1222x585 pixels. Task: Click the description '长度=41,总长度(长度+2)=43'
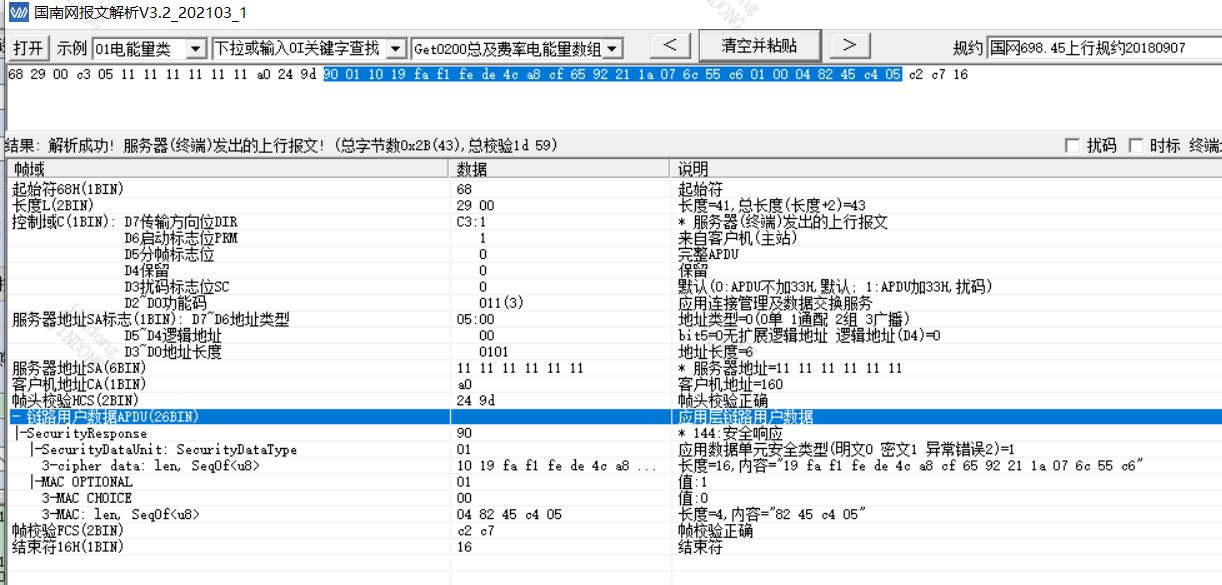pos(772,205)
